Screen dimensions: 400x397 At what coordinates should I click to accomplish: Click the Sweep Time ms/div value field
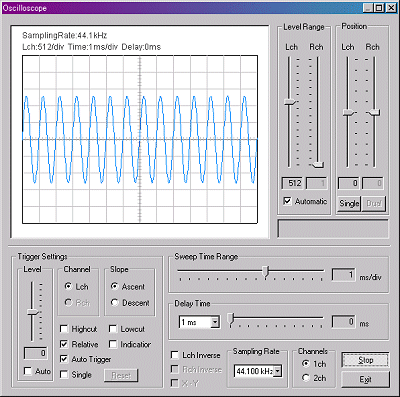point(343,275)
